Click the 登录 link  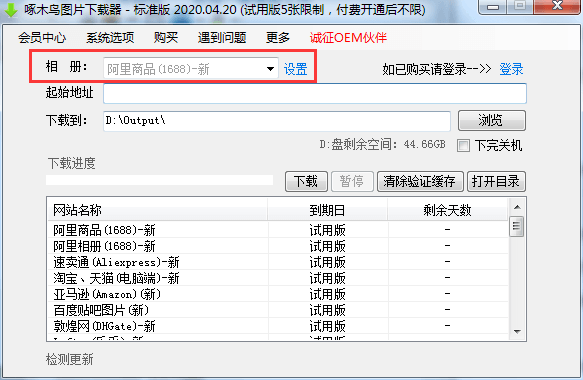[x=511, y=69]
